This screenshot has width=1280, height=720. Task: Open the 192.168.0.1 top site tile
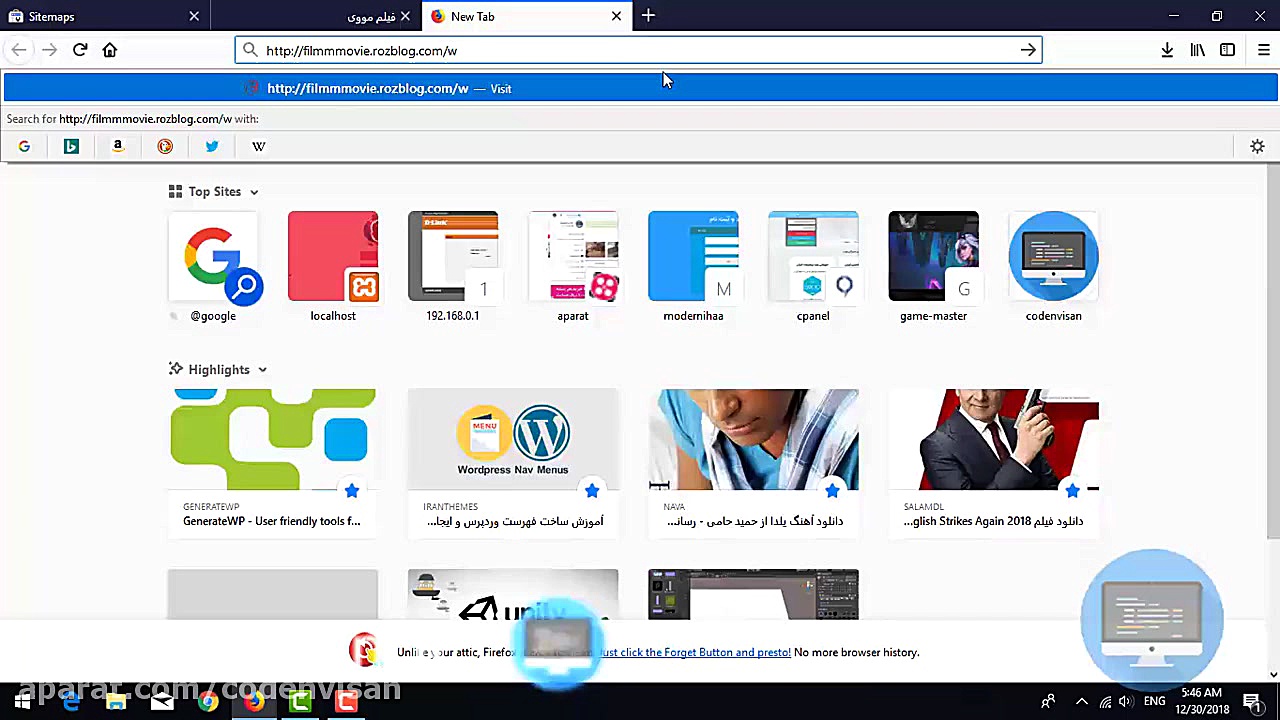[x=453, y=266]
